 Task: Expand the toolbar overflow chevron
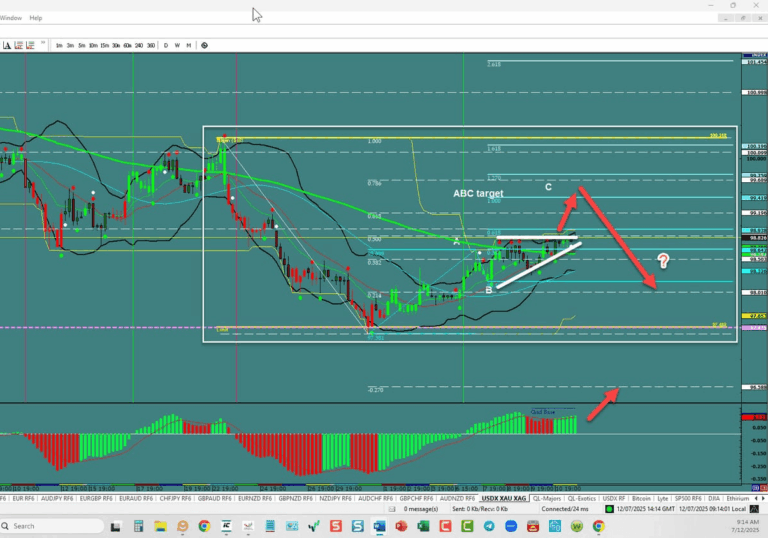pos(43,43)
